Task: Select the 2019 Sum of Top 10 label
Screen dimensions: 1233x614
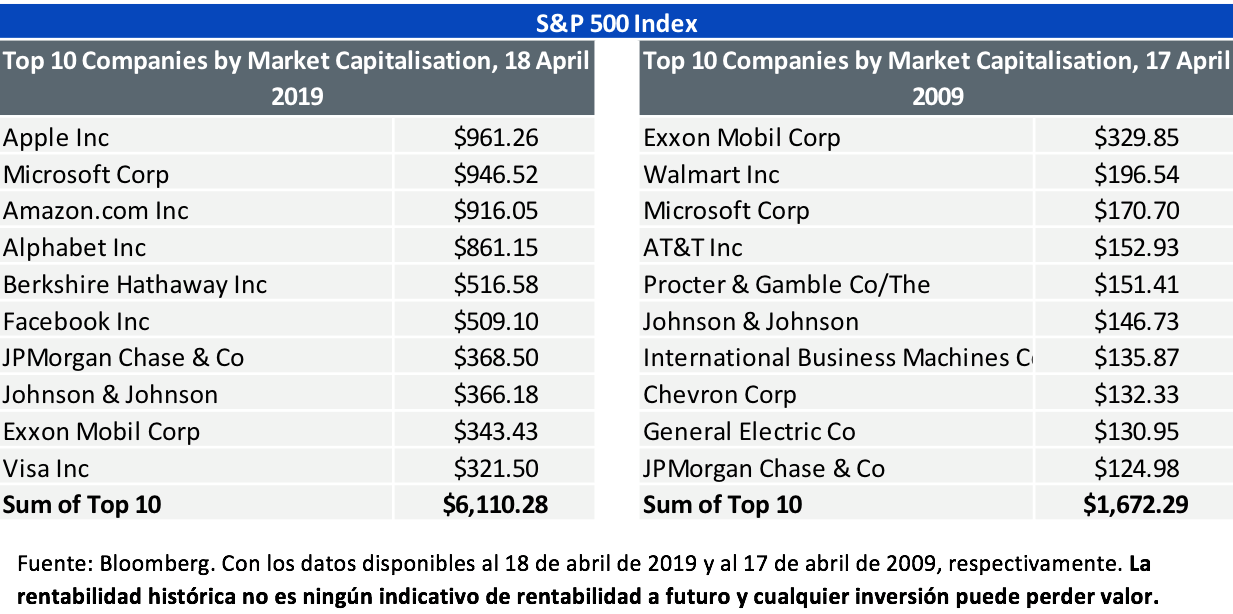Action: pos(82,504)
